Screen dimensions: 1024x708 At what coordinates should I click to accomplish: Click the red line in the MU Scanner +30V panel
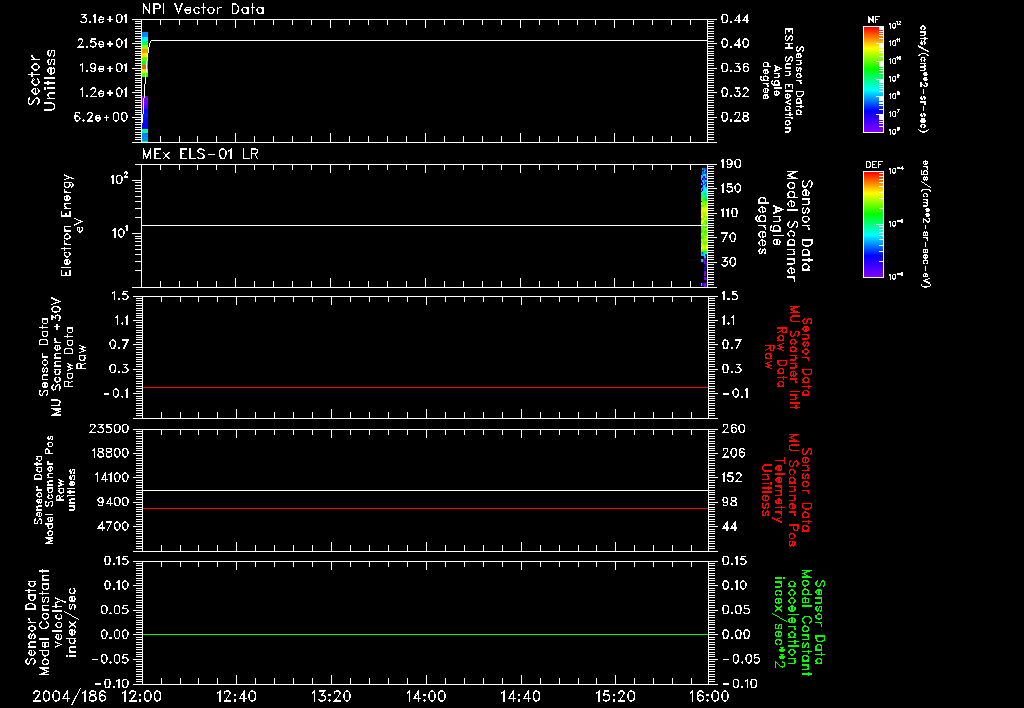[424, 388]
